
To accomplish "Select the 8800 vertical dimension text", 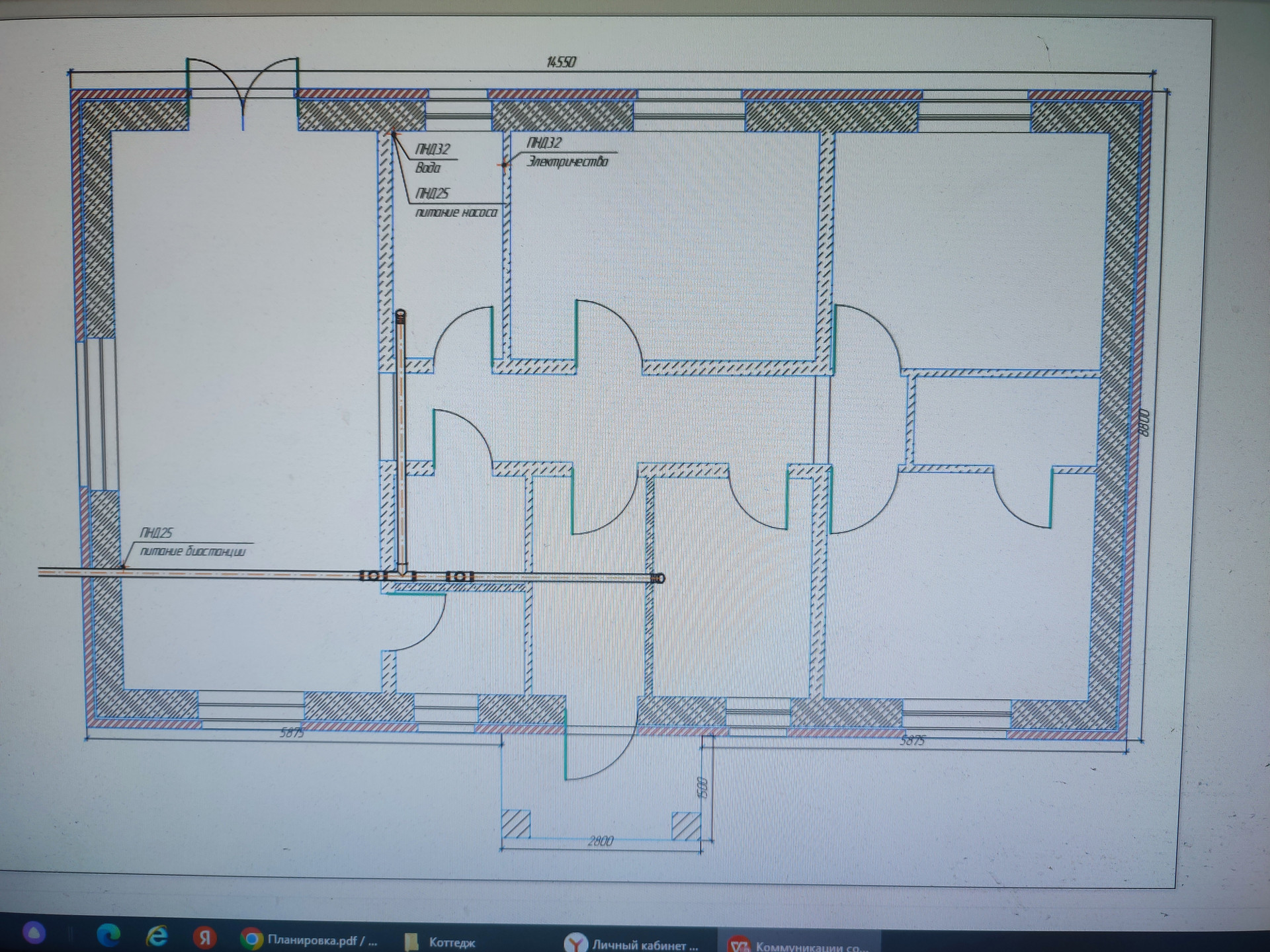I will [1144, 423].
